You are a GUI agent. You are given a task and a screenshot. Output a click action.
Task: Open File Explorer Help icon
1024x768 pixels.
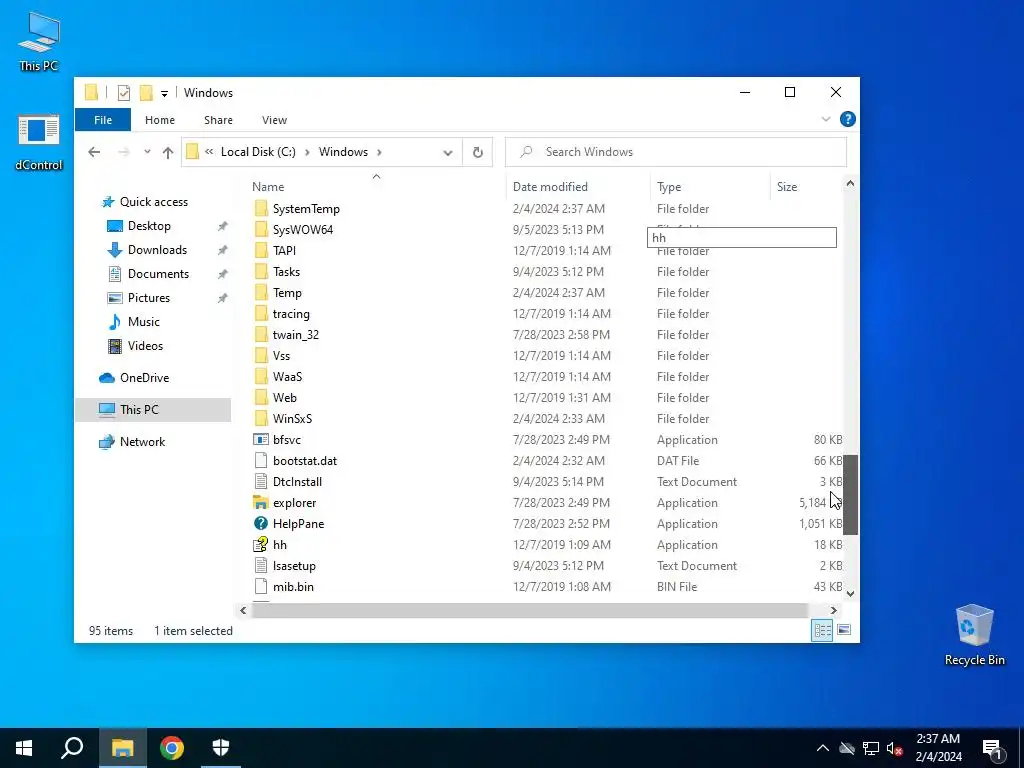(848, 119)
